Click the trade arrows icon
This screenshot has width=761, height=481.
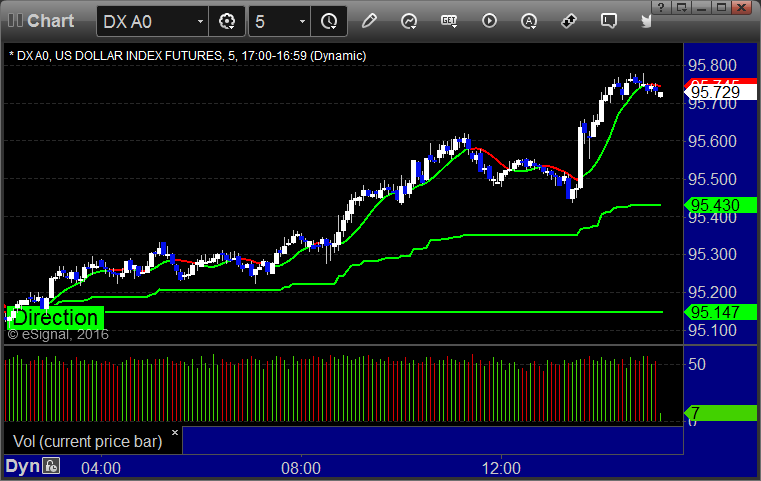click(568, 21)
